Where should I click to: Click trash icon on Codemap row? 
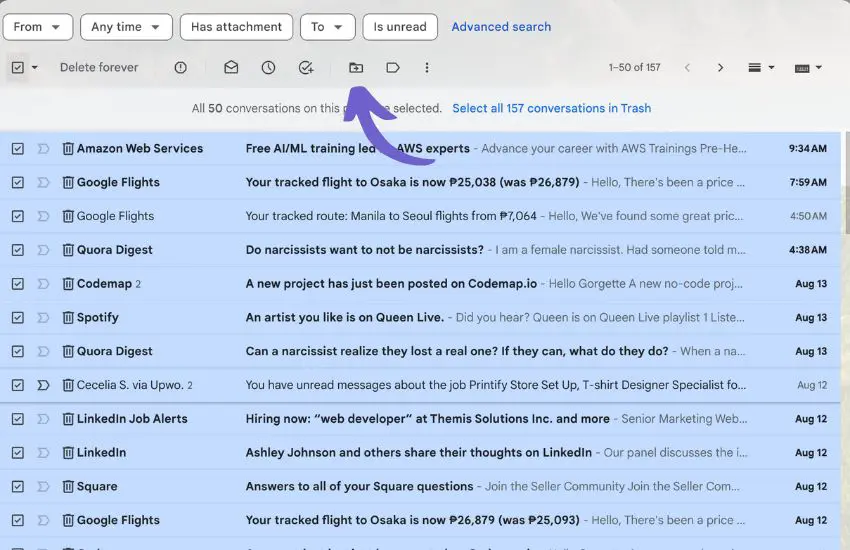(68, 283)
